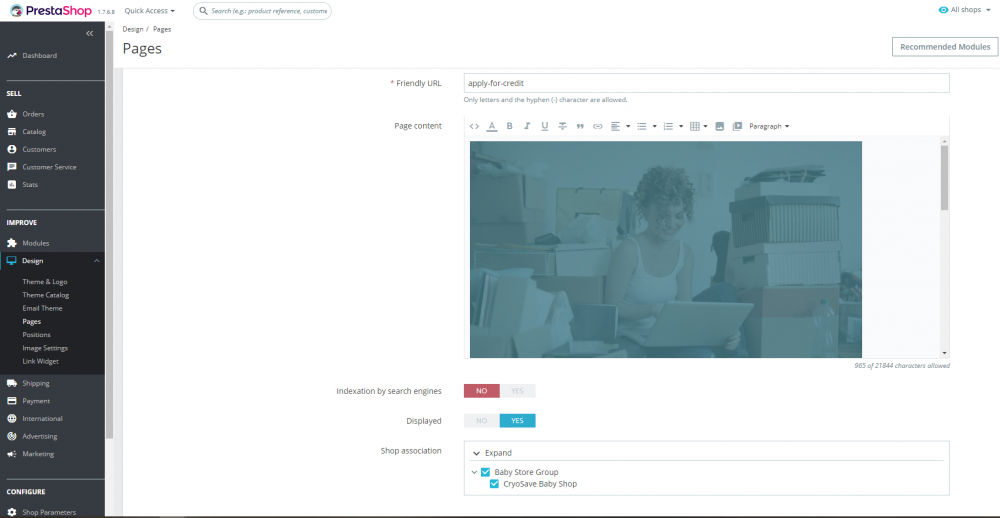1000x518 pixels.
Task: Click the numbered list icon
Action: coord(668,126)
